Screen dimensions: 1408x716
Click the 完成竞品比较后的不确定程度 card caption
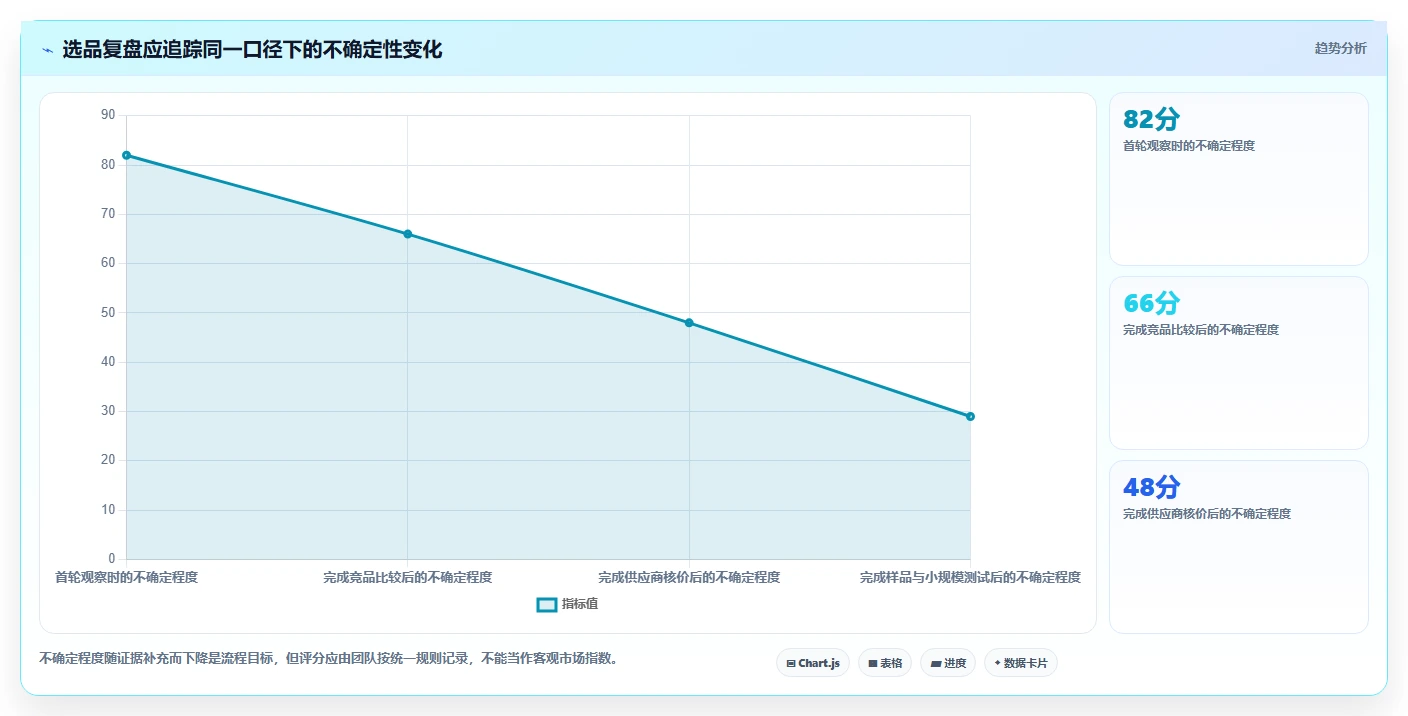1201,330
